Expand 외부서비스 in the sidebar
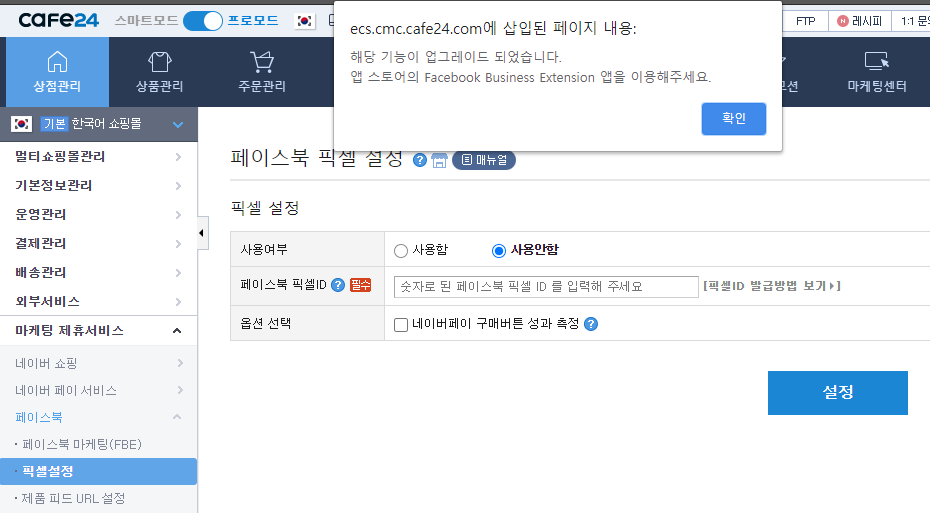Viewport: 930px width, 513px height. click(98, 301)
